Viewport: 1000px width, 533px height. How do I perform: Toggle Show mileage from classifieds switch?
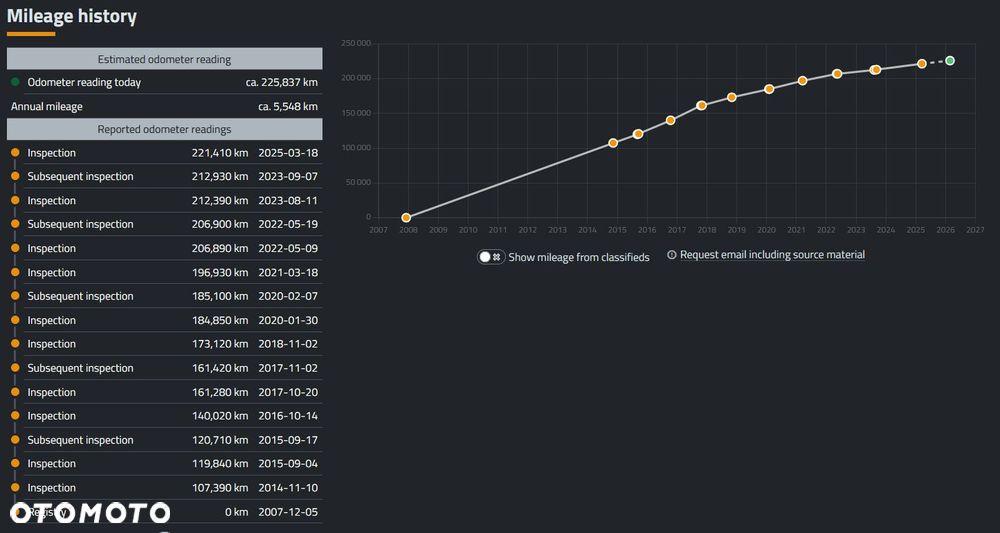491,257
